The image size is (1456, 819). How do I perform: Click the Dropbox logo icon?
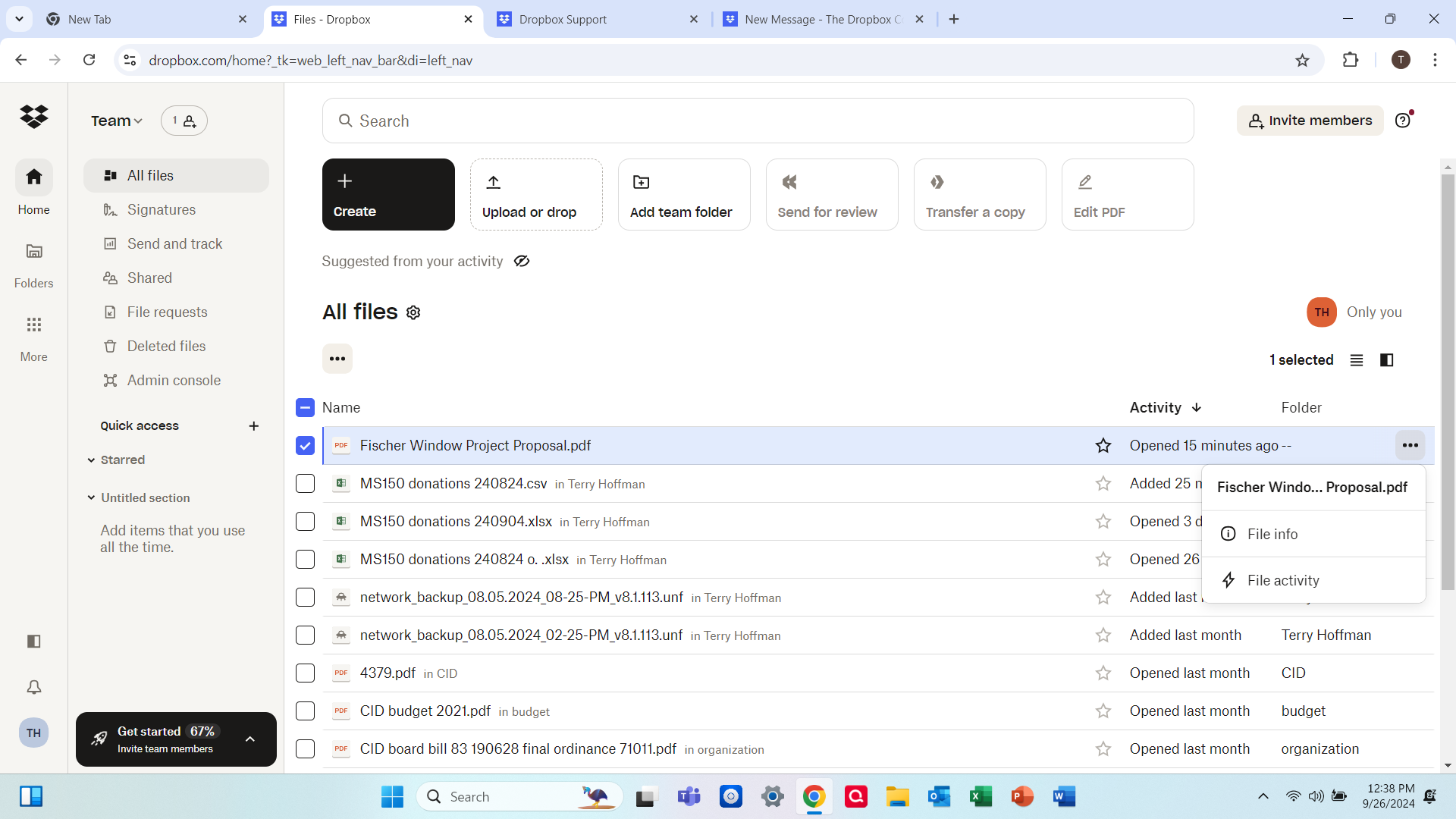34,117
